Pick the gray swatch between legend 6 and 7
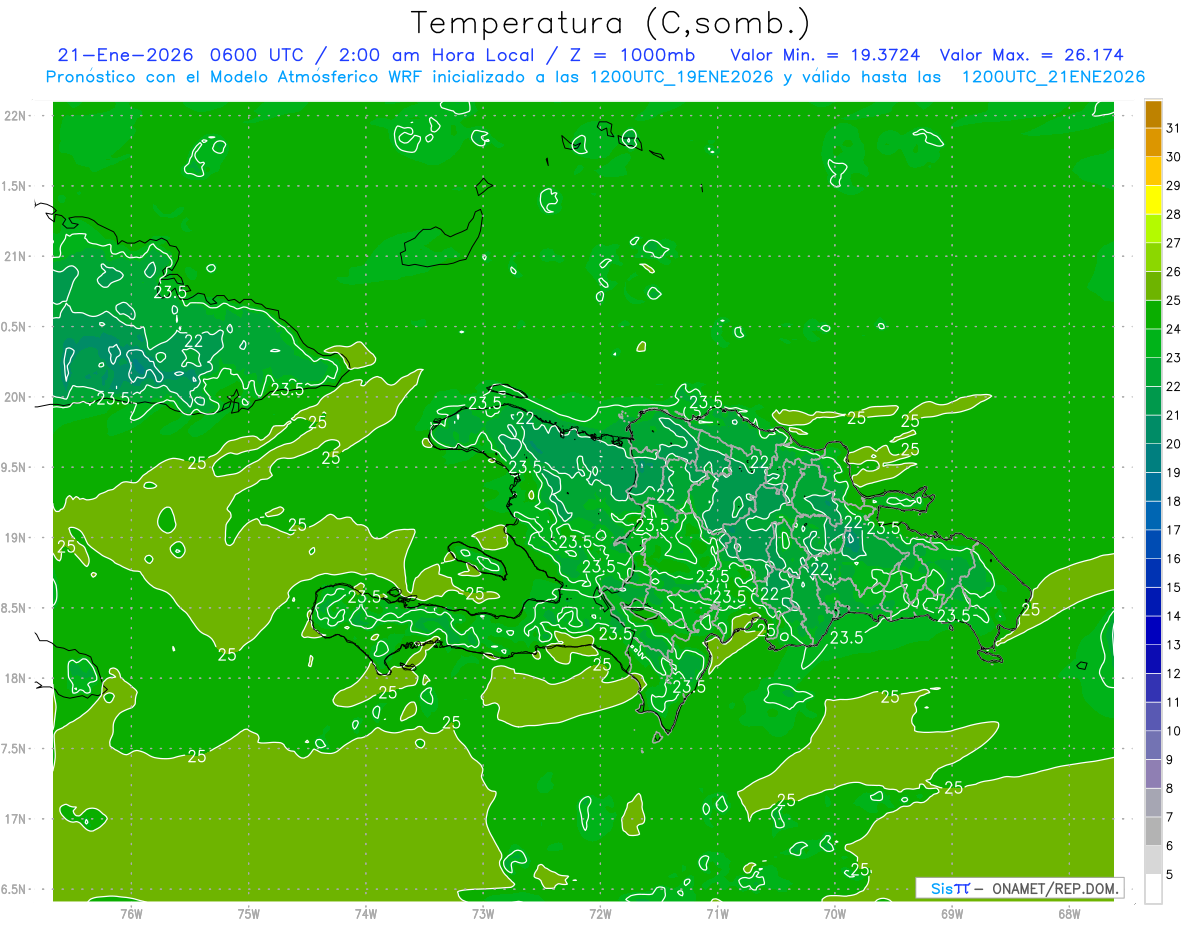Screen dimensions: 1200x927 pos(1153,831)
